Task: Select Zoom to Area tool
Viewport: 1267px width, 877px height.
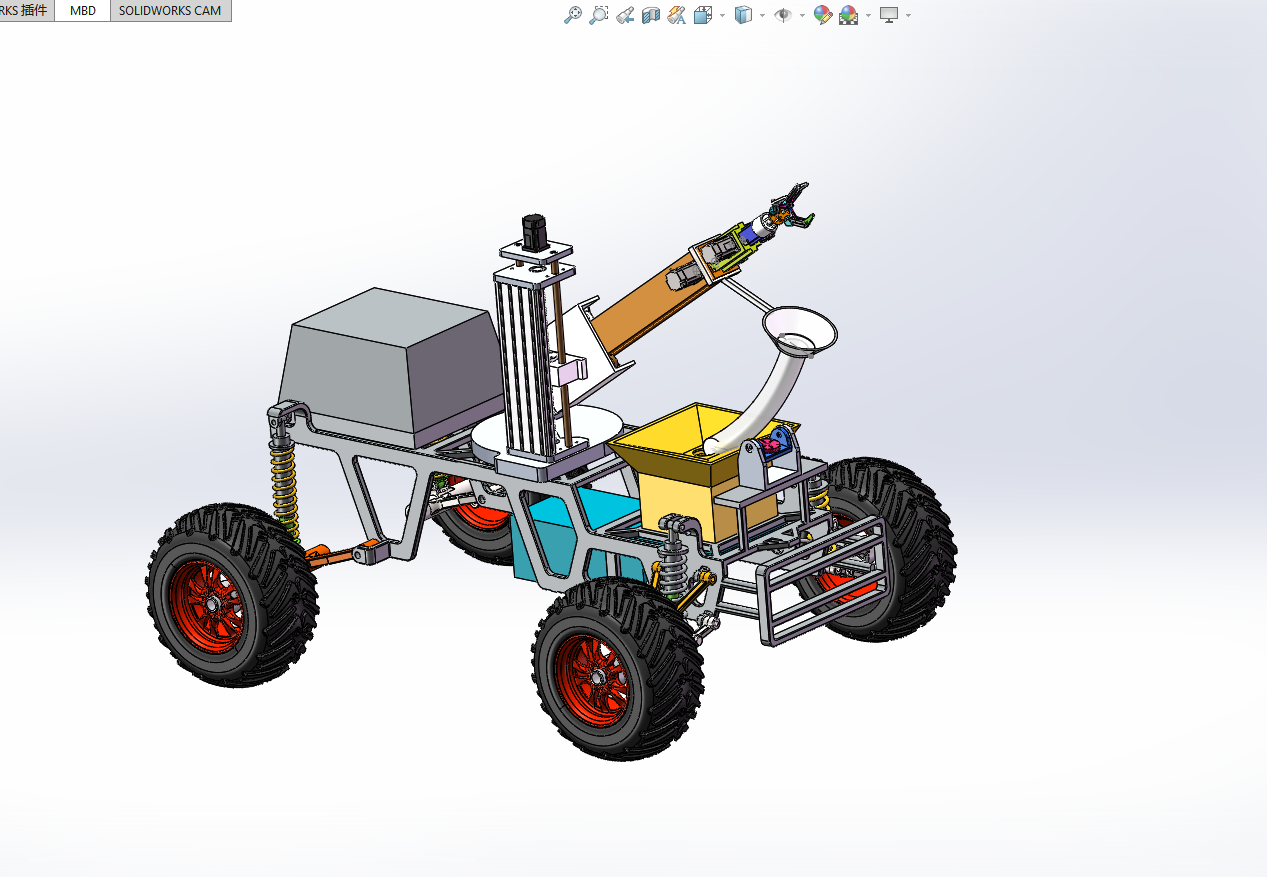Action: pos(598,15)
